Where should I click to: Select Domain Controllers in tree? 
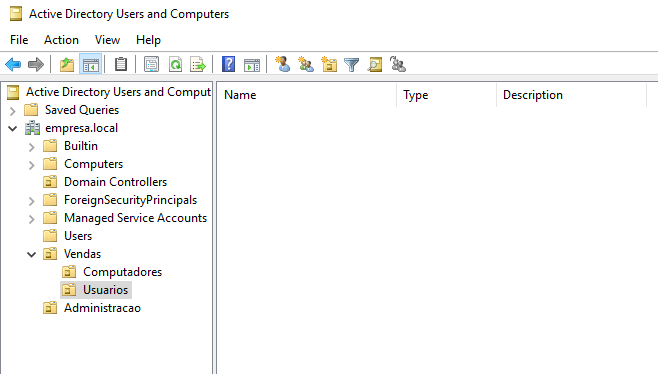(x=115, y=182)
